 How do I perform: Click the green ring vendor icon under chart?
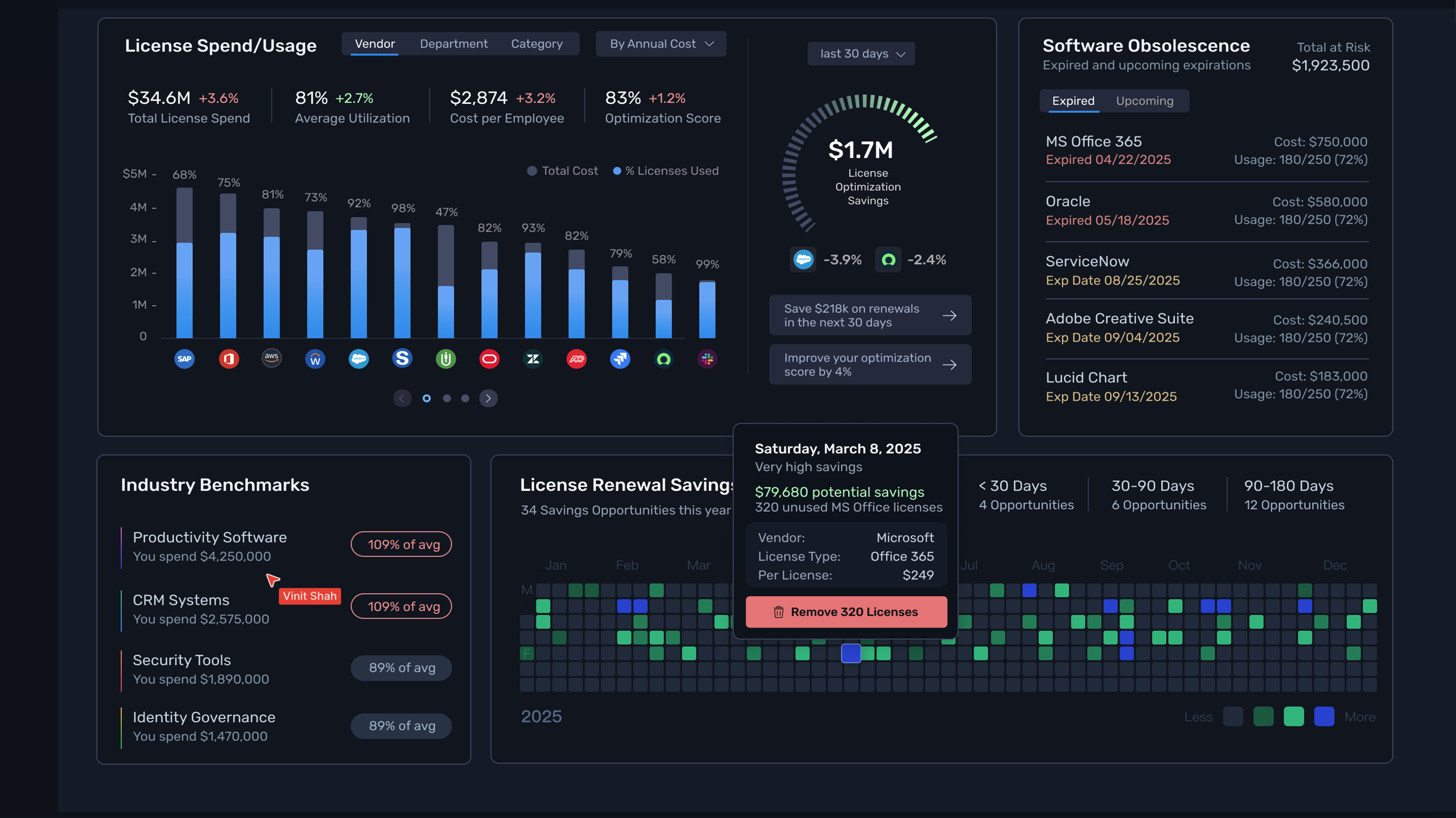[x=664, y=359]
